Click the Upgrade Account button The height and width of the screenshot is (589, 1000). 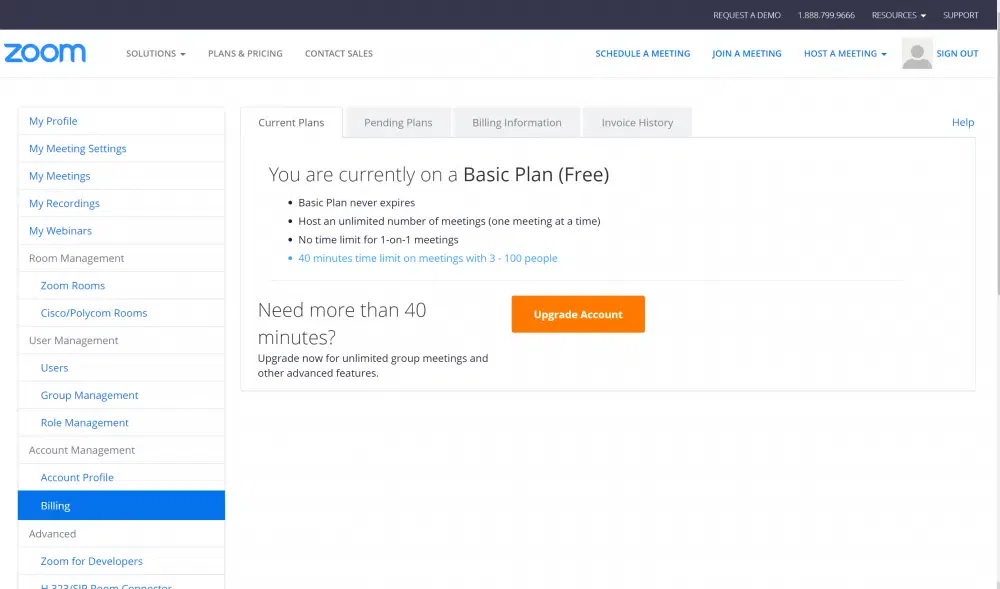[578, 314]
